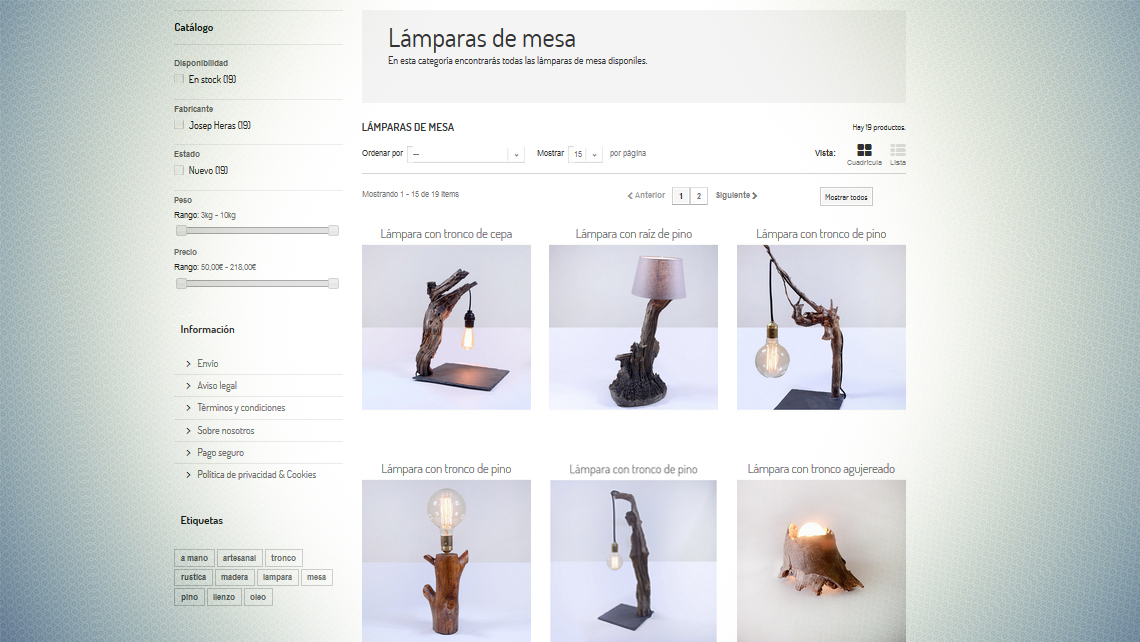Enable the En stock availability filter
1140x642 pixels.
pyautogui.click(x=177, y=79)
